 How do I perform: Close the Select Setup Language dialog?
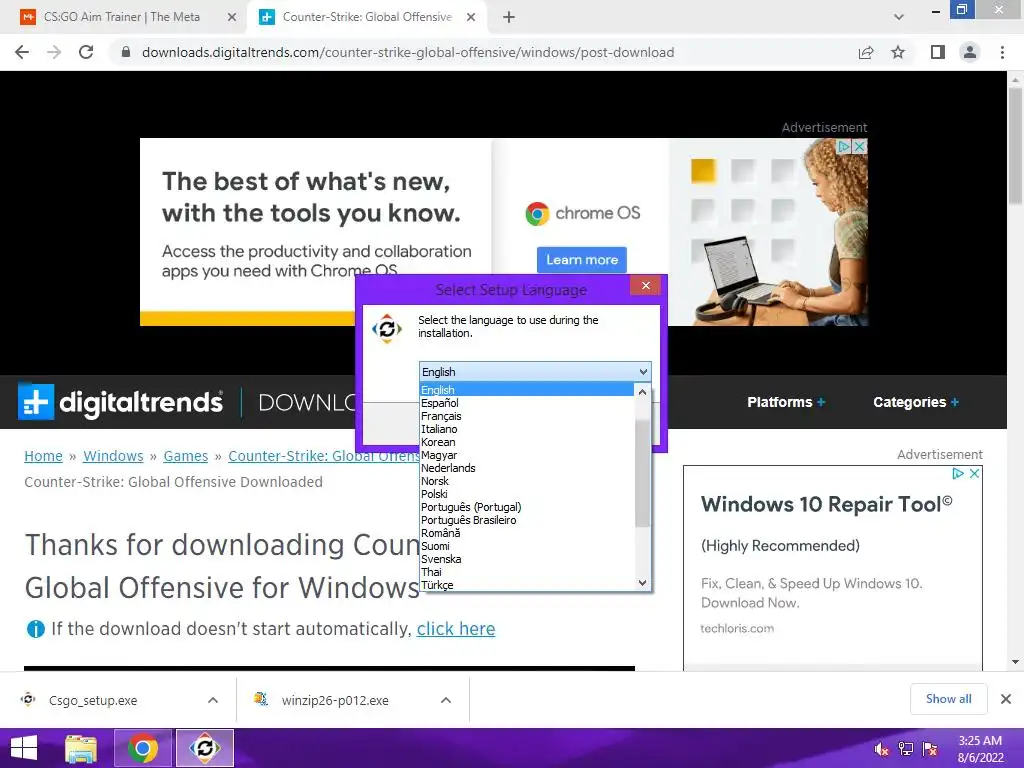pyautogui.click(x=646, y=285)
